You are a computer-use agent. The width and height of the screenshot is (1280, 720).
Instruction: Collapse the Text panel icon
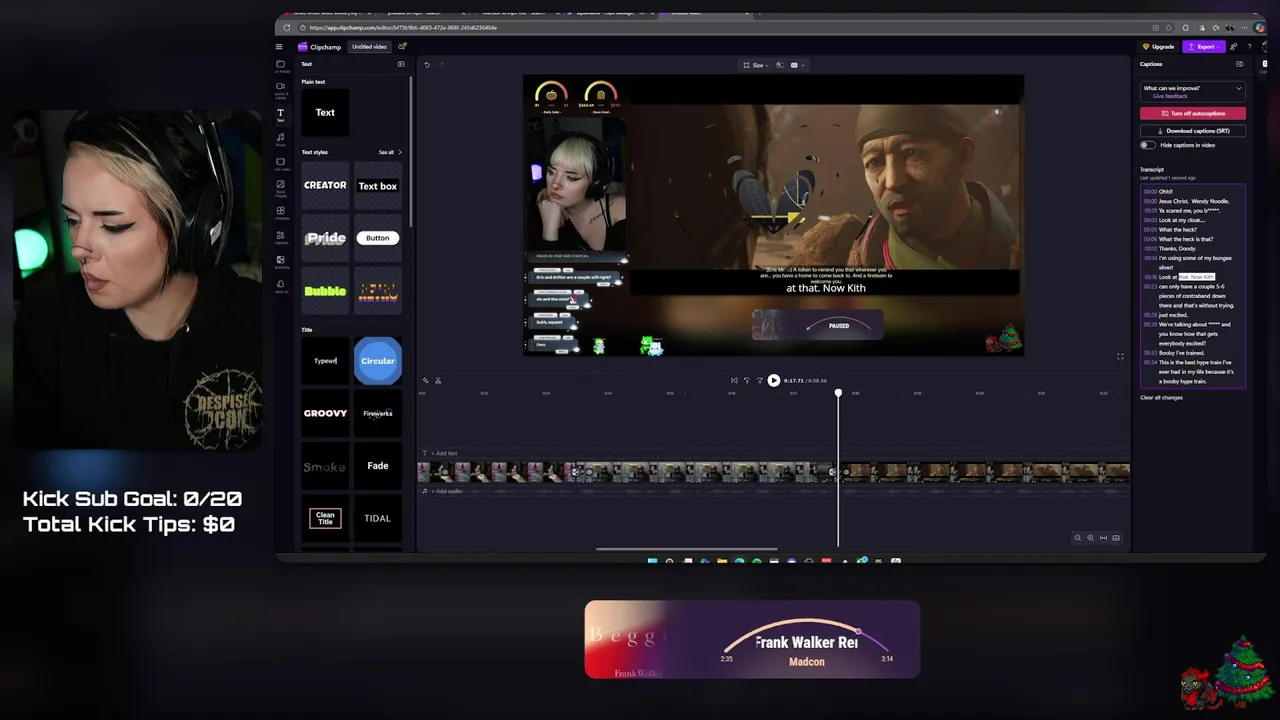coord(401,64)
